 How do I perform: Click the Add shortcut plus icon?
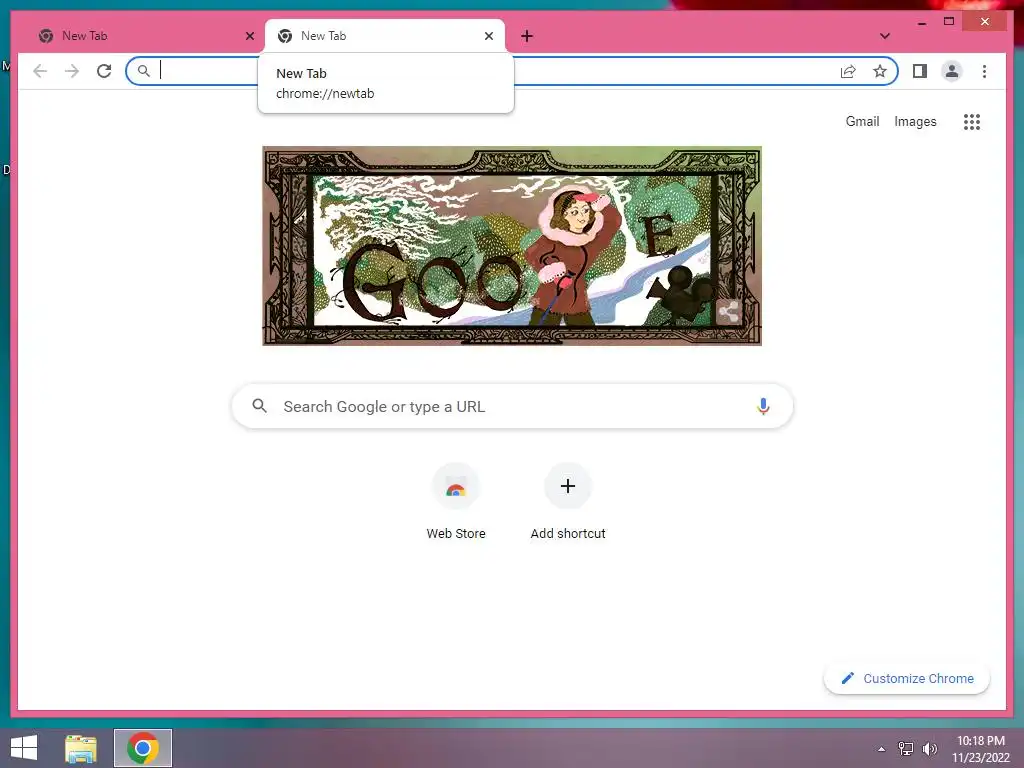click(568, 487)
